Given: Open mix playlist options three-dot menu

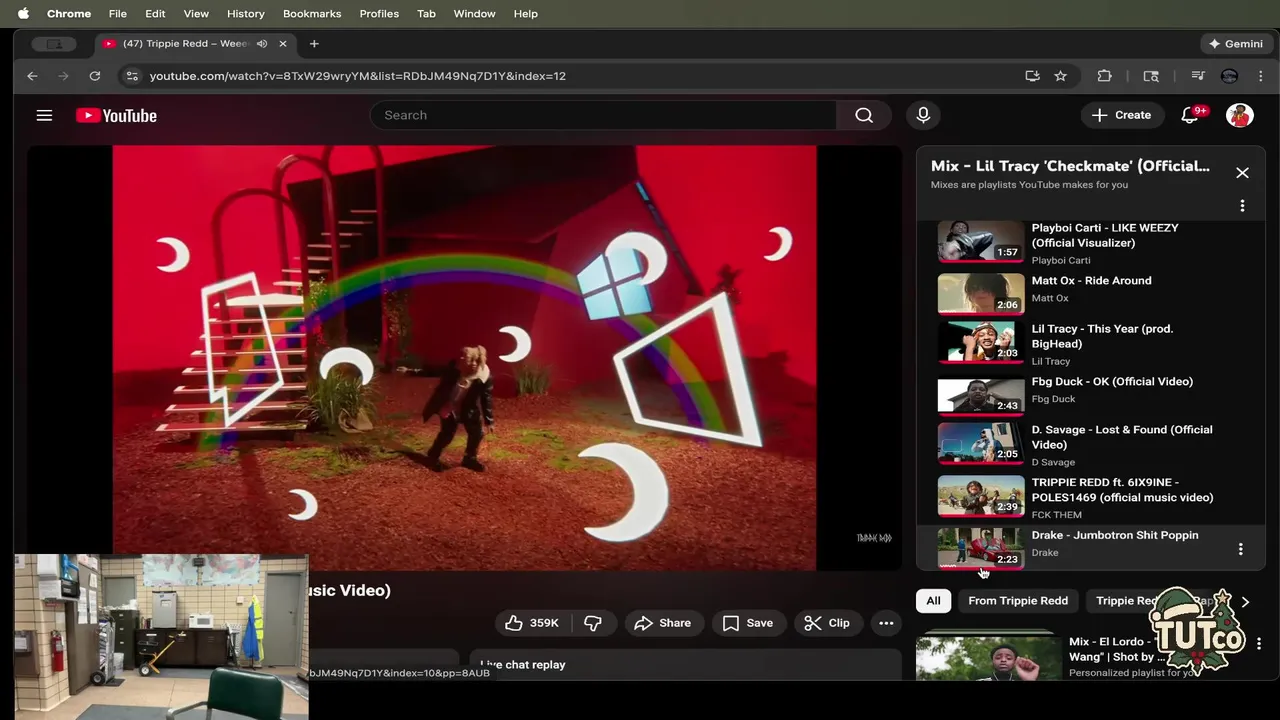Looking at the screenshot, I should tap(1242, 206).
